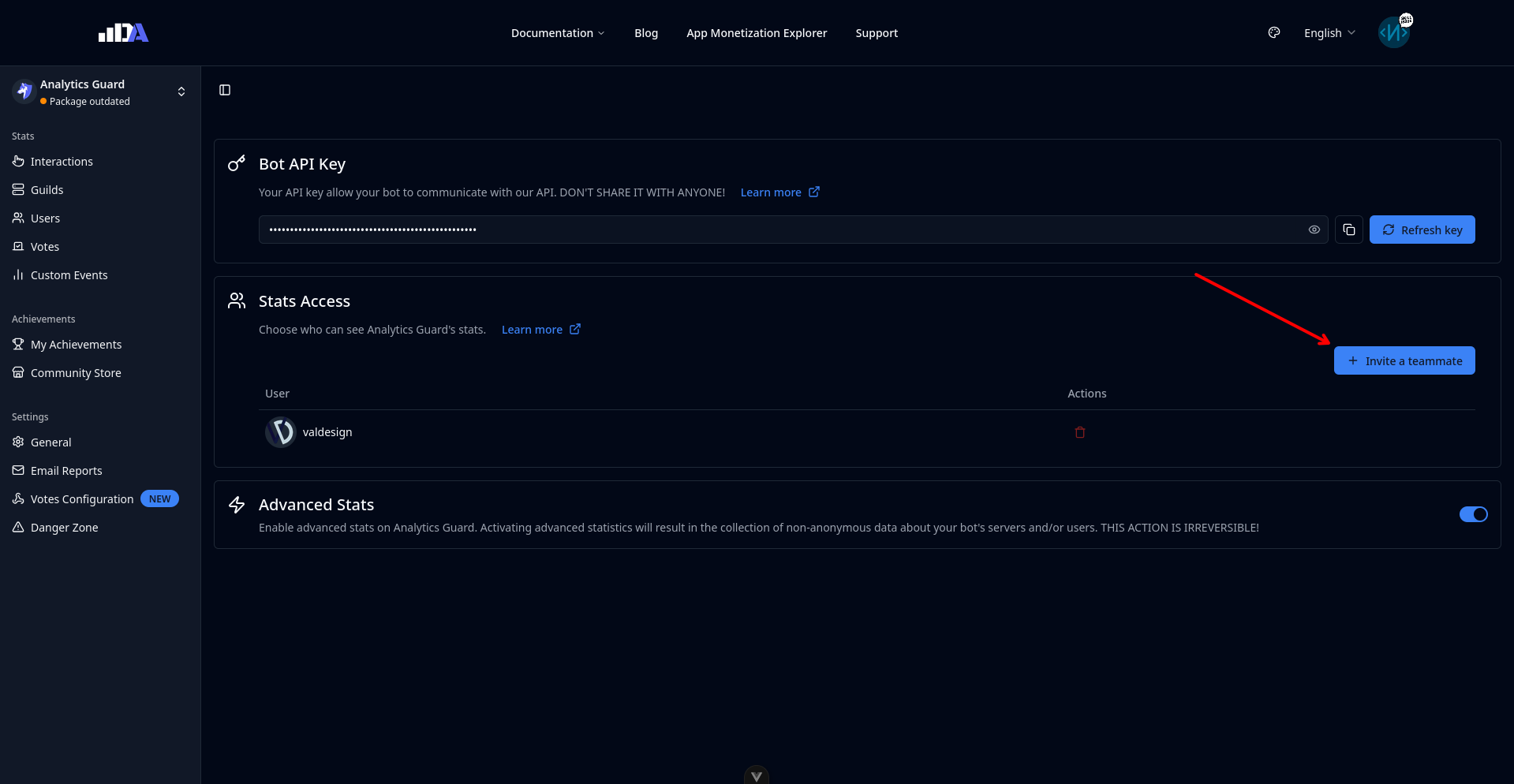This screenshot has height=784, width=1514.
Task: Disable the Advanced Stats toggle
Action: (1472, 514)
